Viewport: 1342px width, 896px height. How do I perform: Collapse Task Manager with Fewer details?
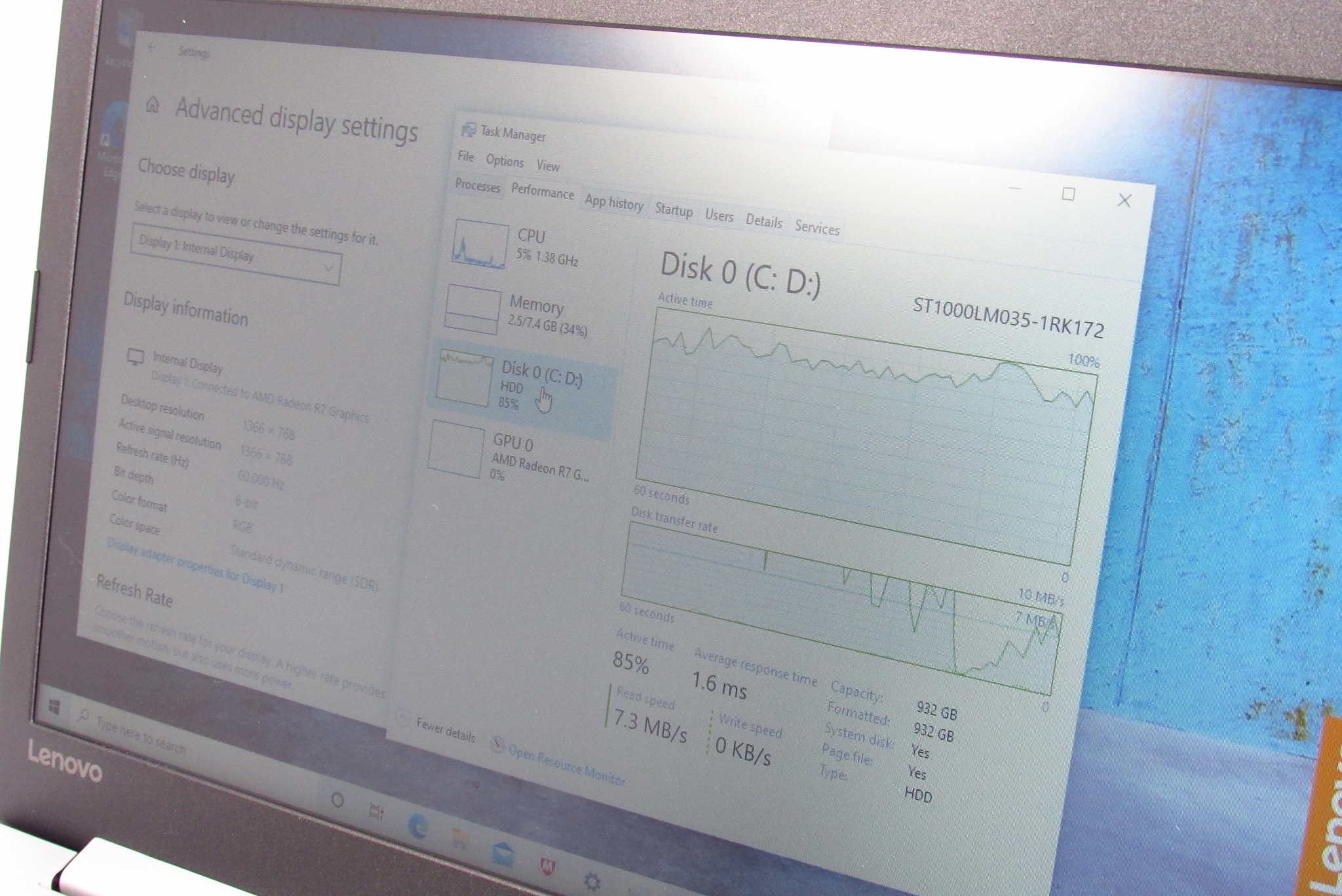point(445,730)
